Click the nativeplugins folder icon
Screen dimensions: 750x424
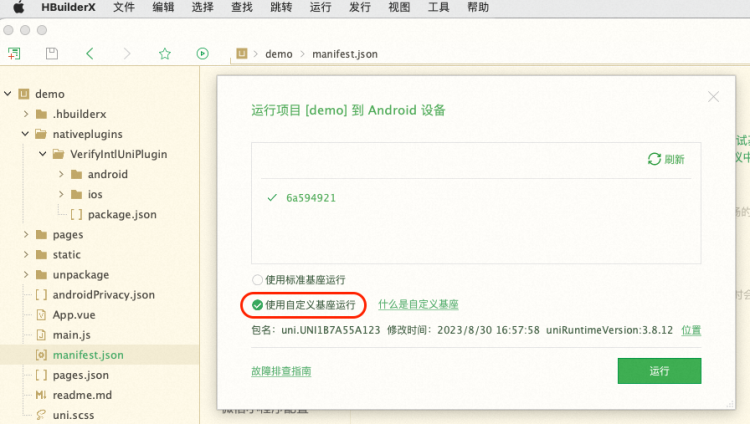(41, 134)
